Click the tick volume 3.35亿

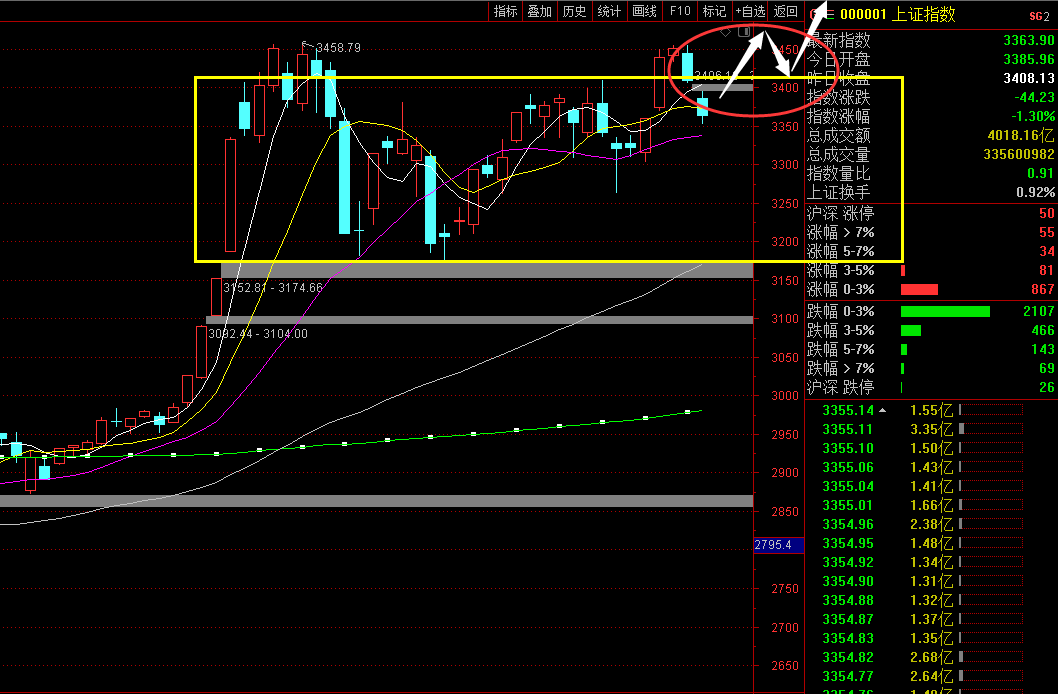(x=932, y=429)
